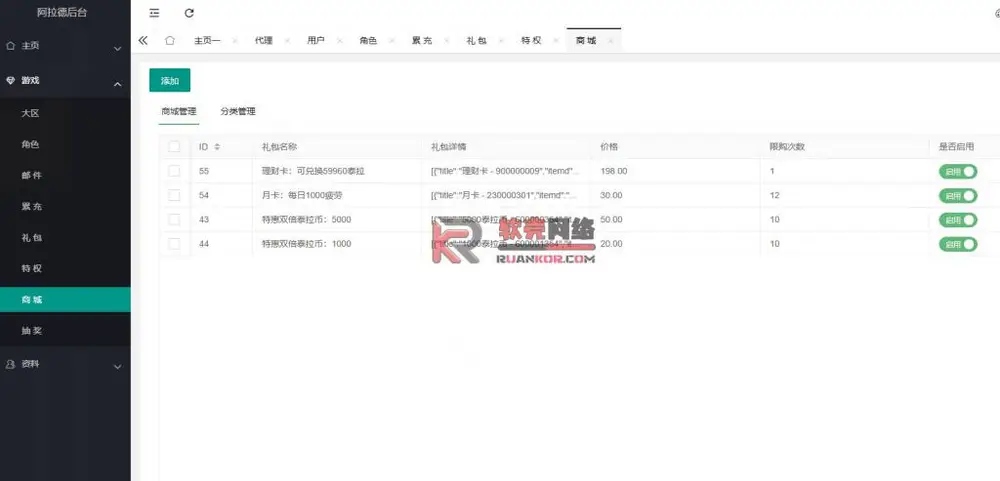1000x481 pixels.
Task: Toggle the 启用 switch for 理财卡 row
Action: (957, 171)
